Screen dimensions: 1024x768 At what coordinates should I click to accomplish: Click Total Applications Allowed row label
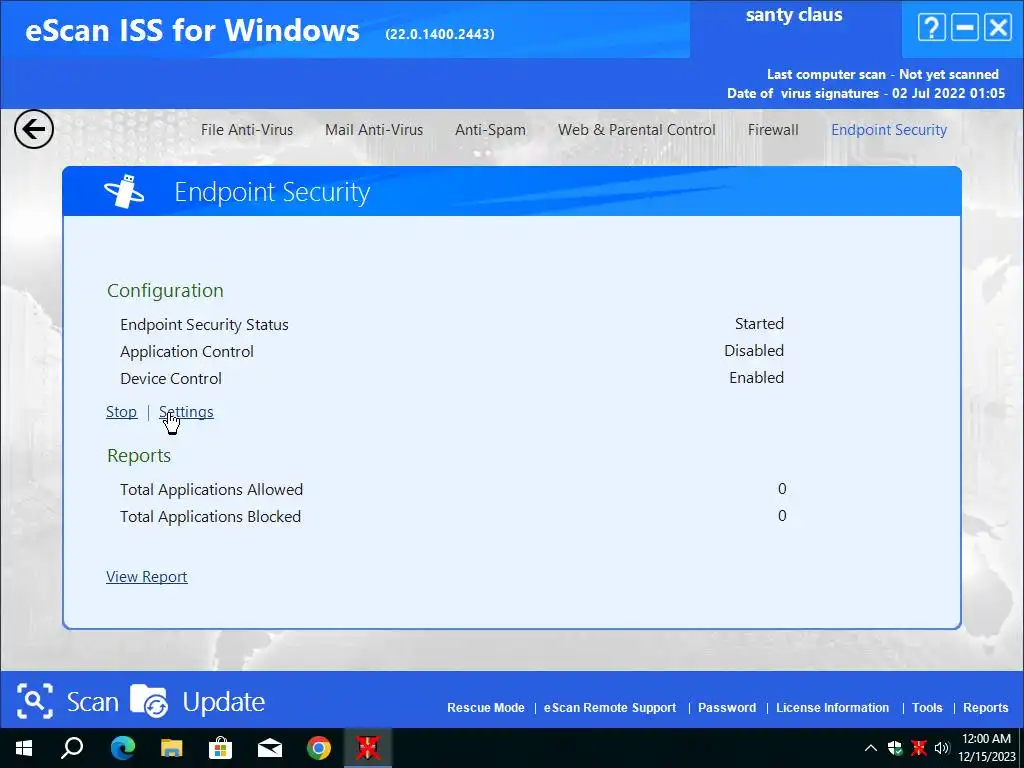(x=212, y=490)
